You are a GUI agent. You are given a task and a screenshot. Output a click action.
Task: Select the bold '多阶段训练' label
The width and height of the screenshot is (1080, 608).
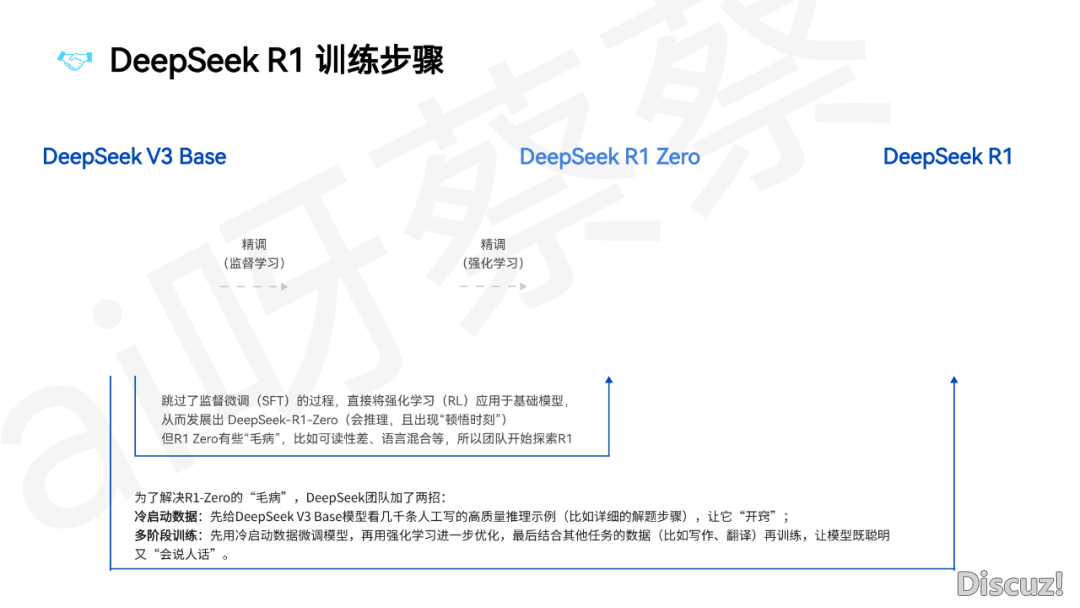(166, 536)
